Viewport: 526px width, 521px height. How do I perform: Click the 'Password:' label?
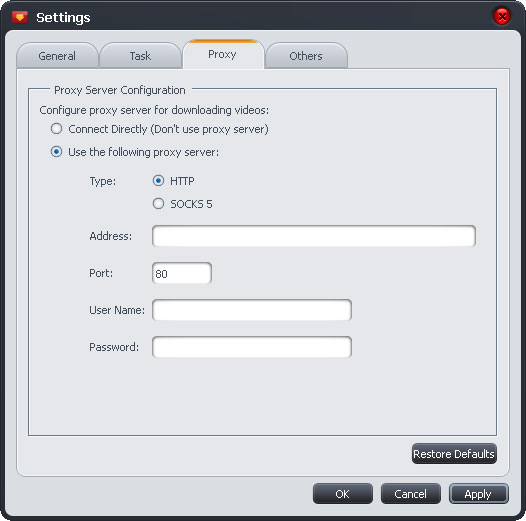(114, 347)
